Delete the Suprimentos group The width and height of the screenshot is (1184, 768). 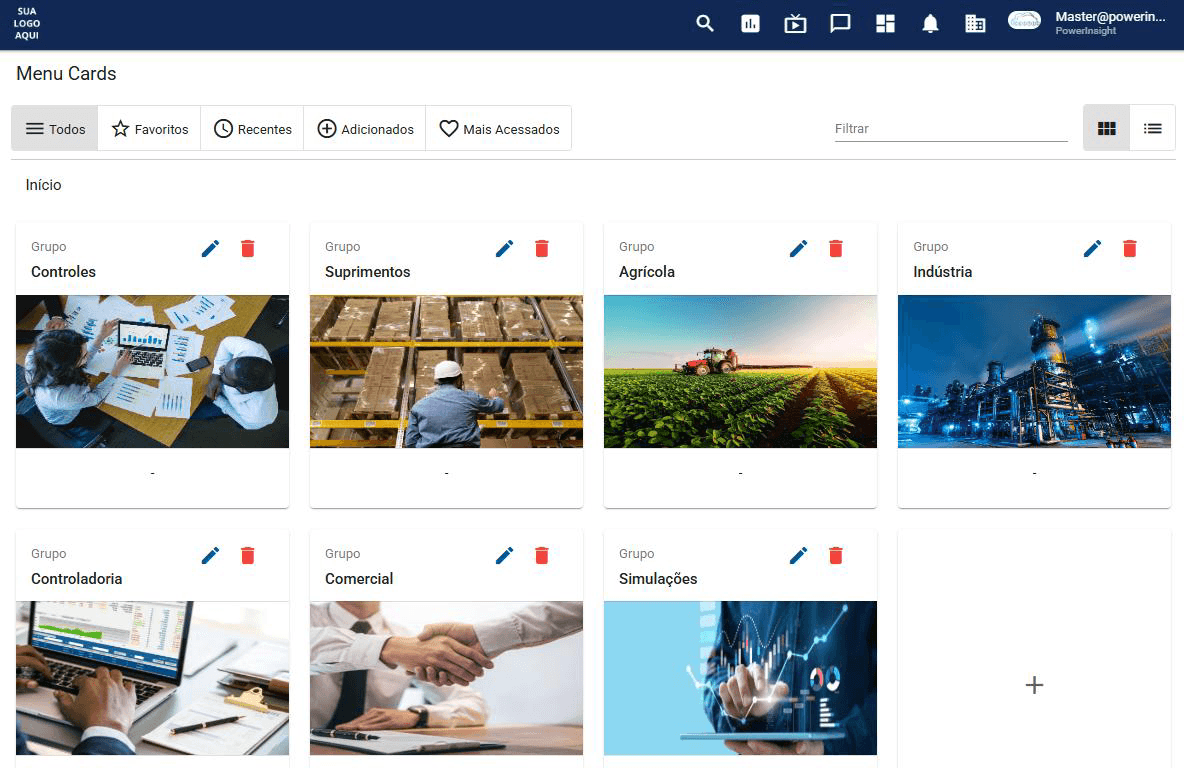[541, 248]
